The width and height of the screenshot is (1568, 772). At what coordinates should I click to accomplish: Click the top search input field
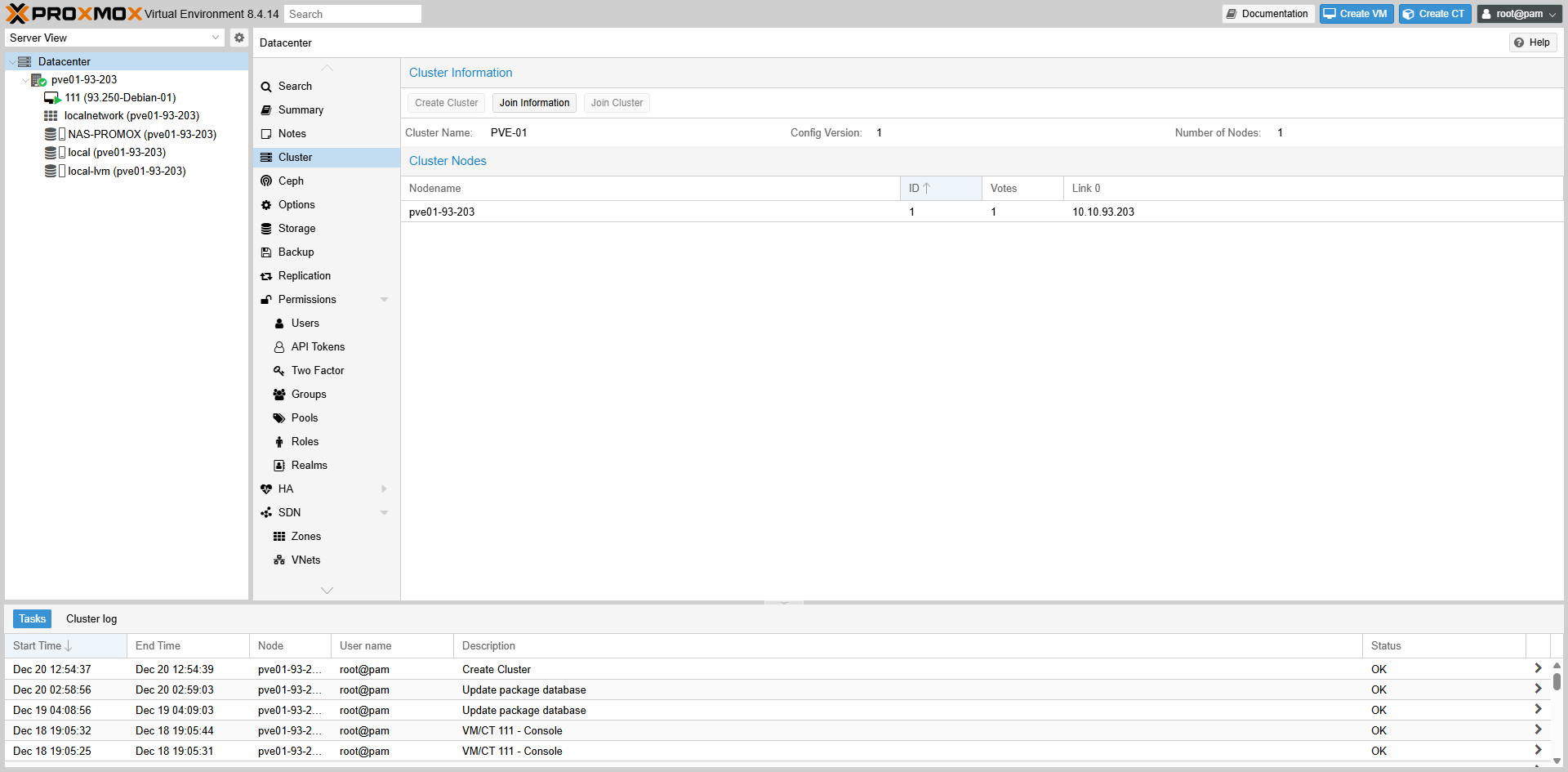(x=353, y=14)
